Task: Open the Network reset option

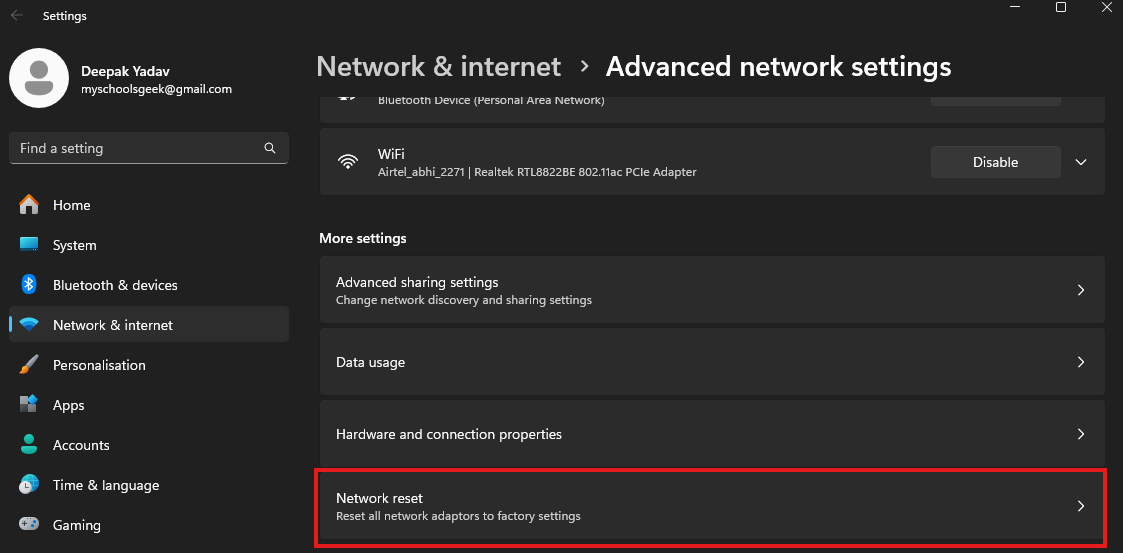Action: pos(710,506)
